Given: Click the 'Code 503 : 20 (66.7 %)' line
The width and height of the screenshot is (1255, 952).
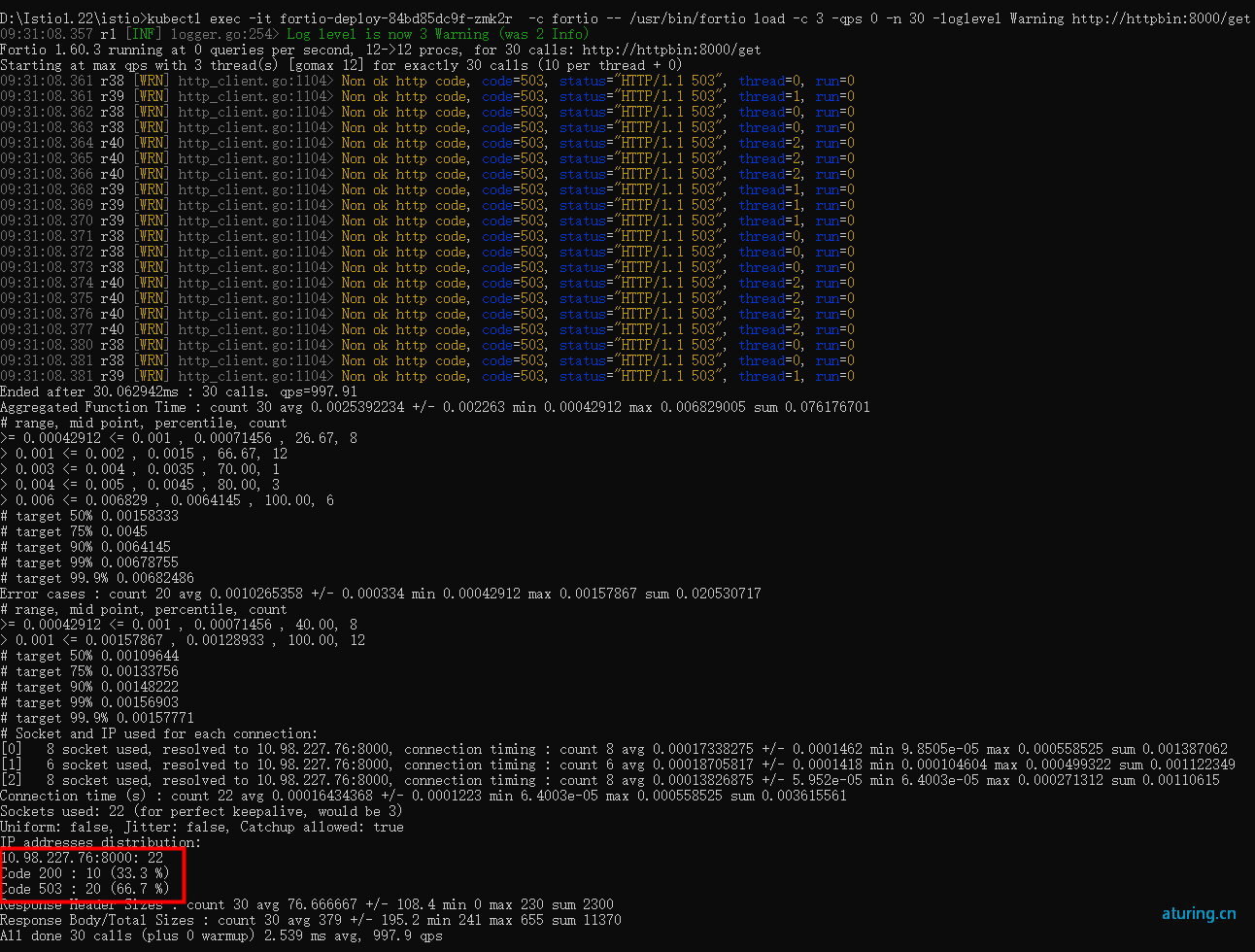Looking at the screenshot, I should [x=85, y=889].
